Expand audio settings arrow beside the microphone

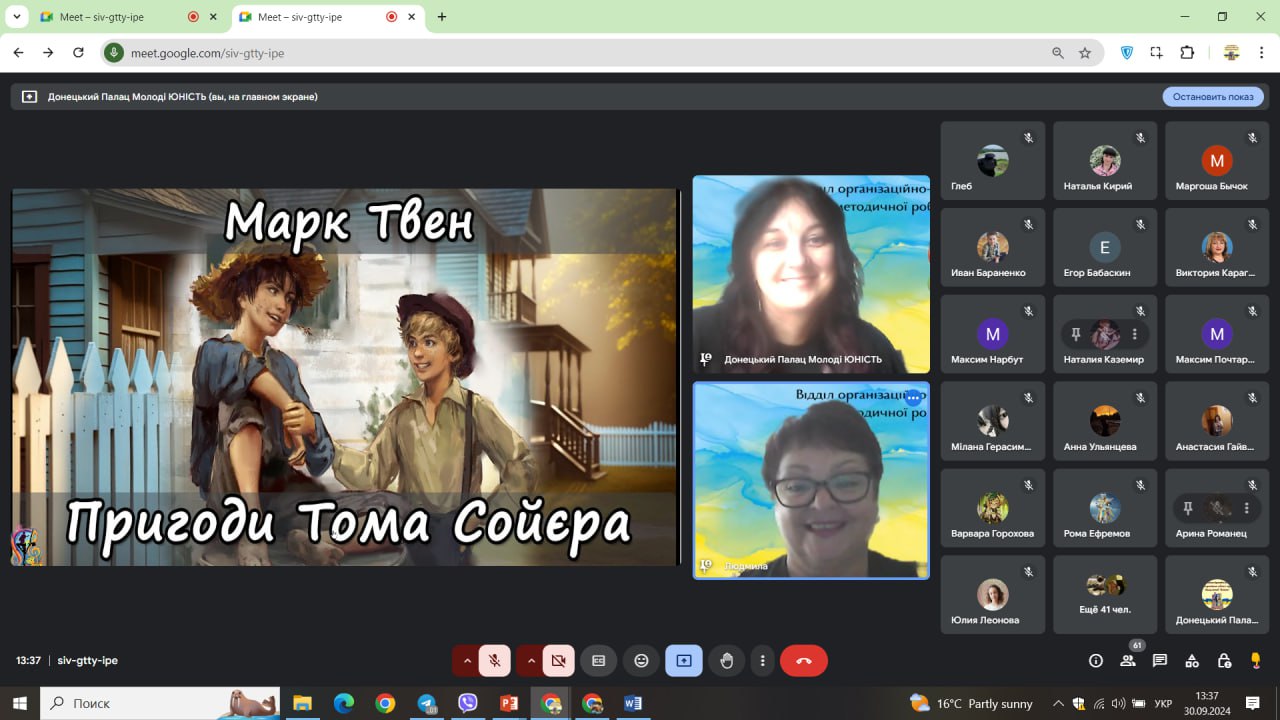click(466, 660)
